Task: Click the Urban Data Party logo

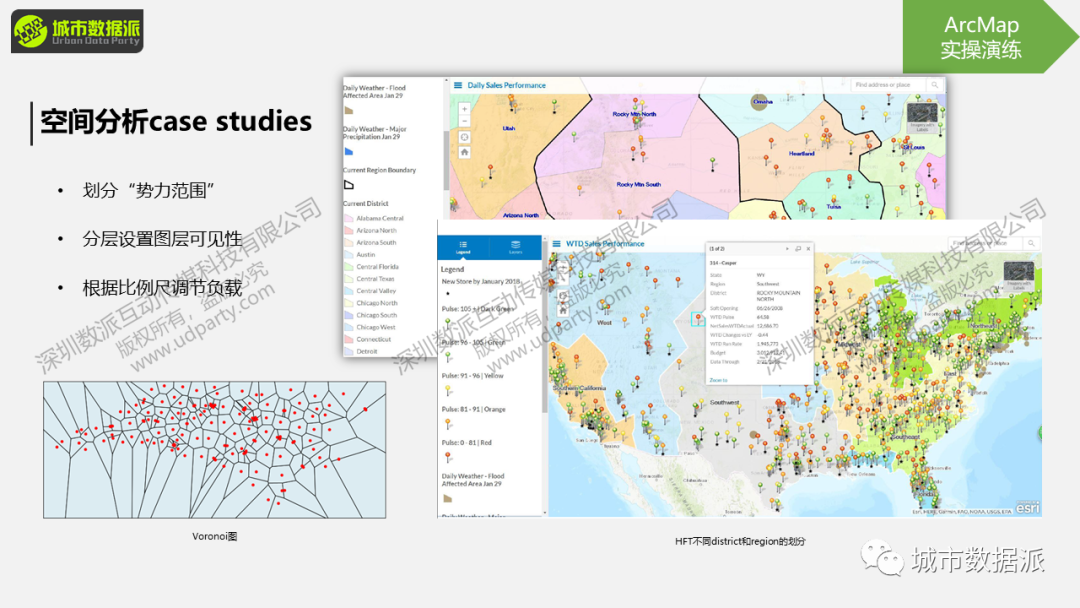Action: [x=77, y=31]
